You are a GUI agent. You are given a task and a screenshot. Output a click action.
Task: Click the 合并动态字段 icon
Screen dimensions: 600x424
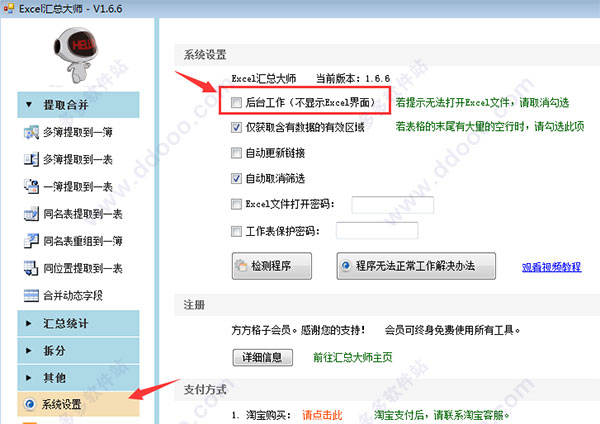(x=31, y=295)
